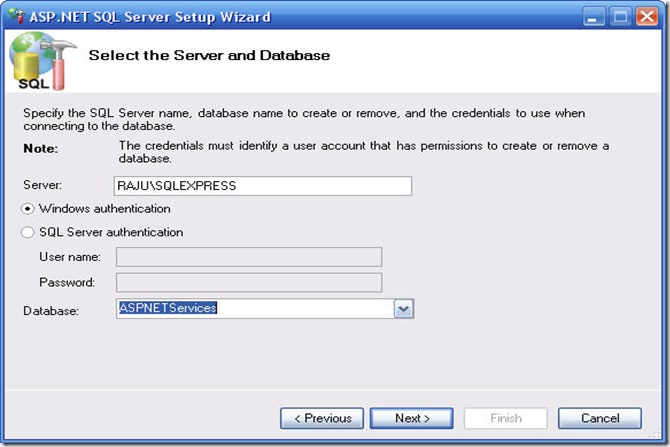The height and width of the screenshot is (447, 670).
Task: Select SQL Server authentication option
Action: [x=28, y=232]
